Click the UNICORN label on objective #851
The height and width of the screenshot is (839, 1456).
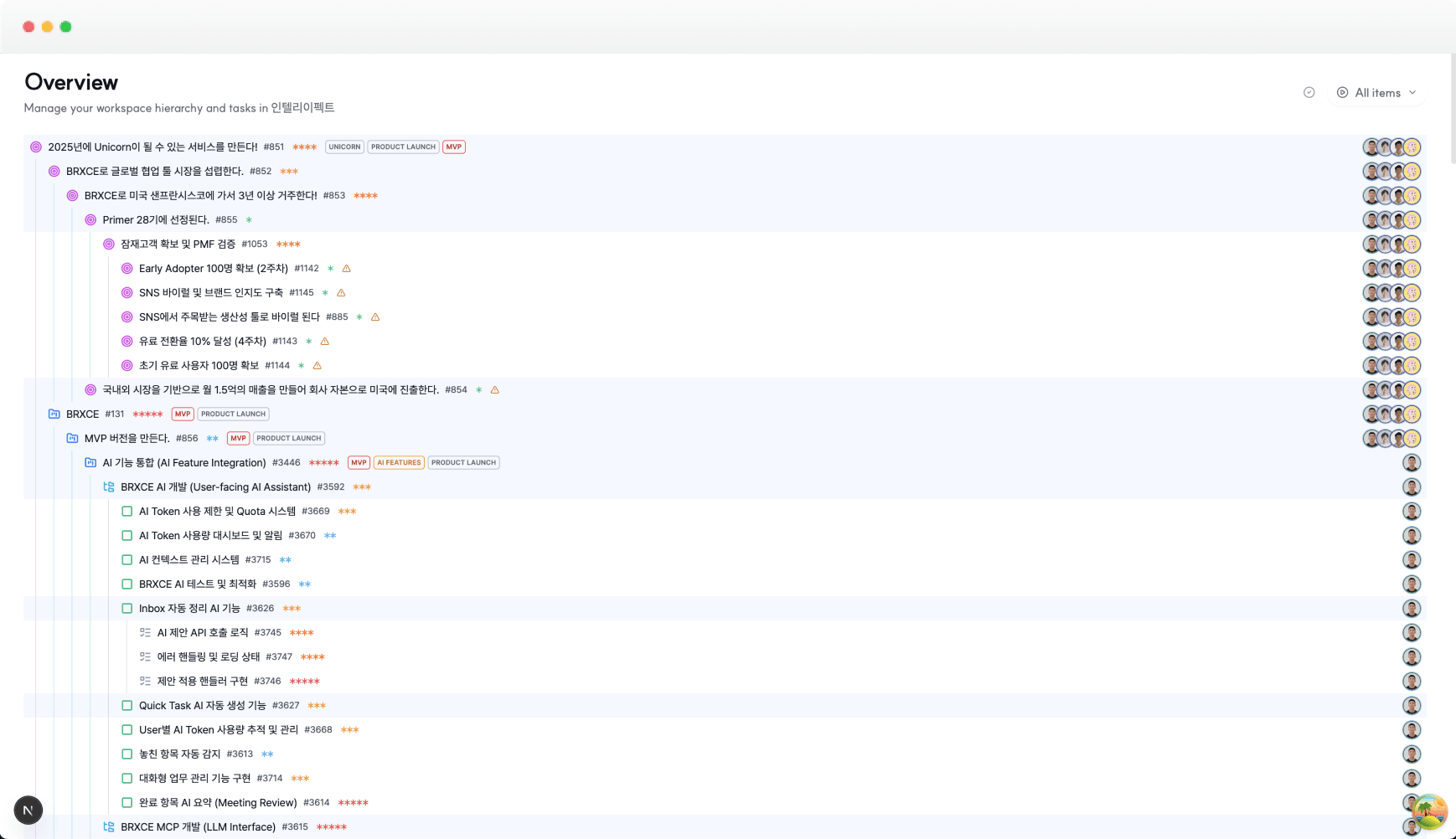(343, 147)
